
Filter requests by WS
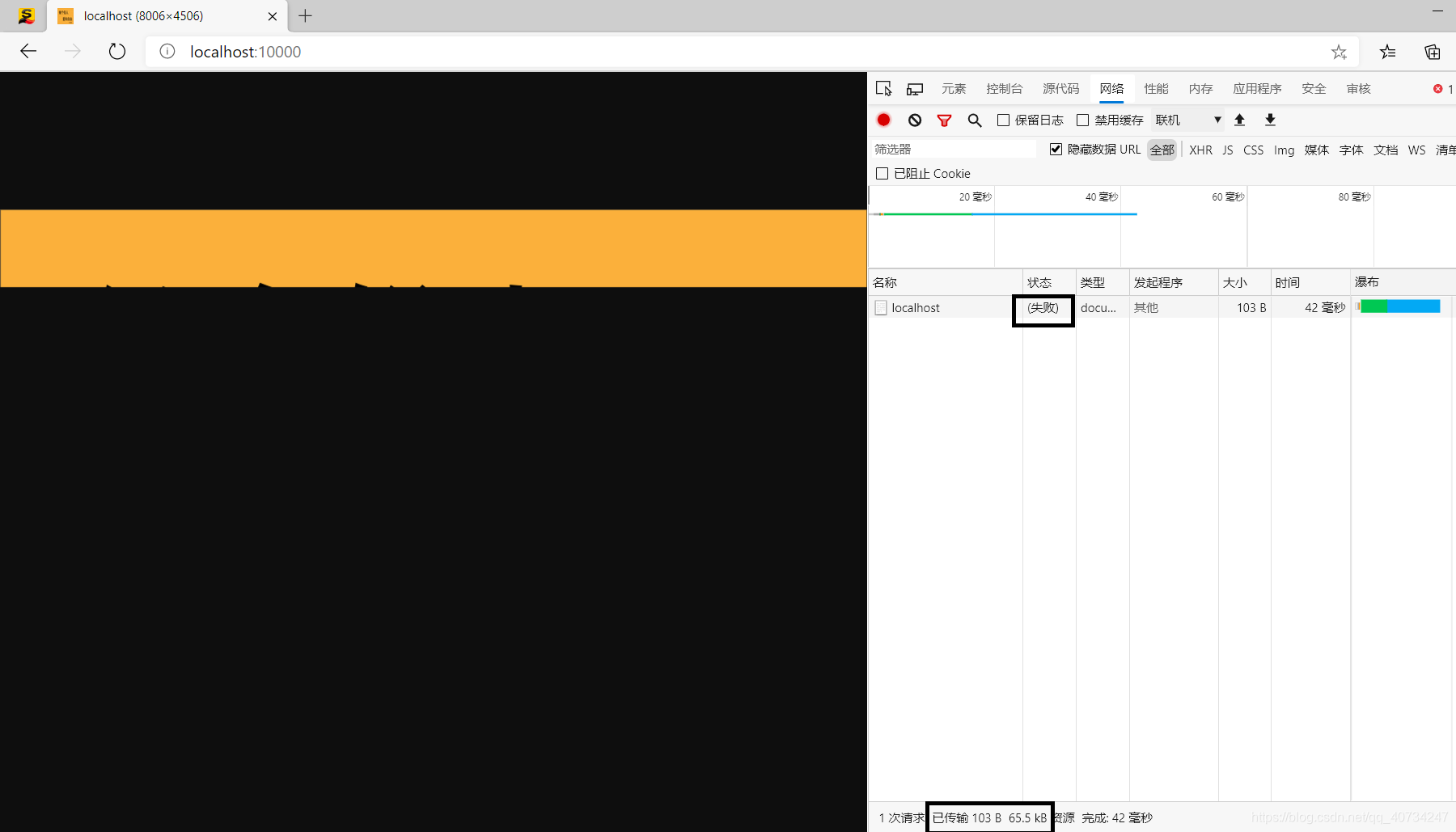pyautogui.click(x=1416, y=150)
